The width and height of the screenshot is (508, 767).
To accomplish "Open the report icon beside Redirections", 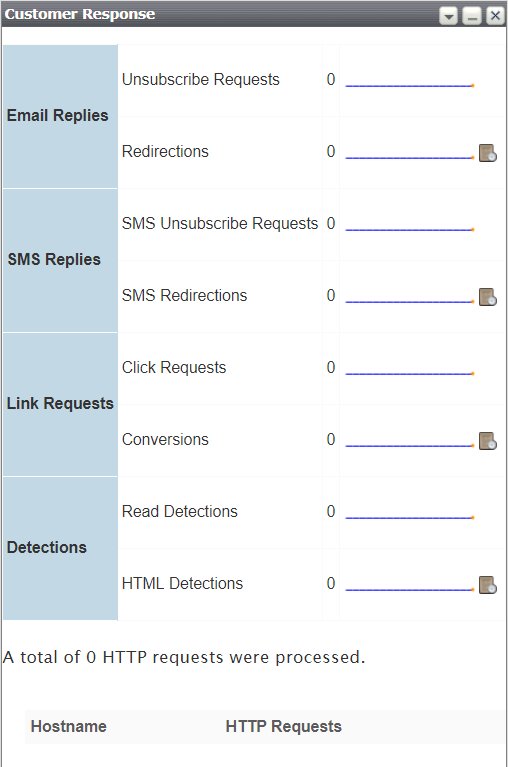I will pos(487,153).
